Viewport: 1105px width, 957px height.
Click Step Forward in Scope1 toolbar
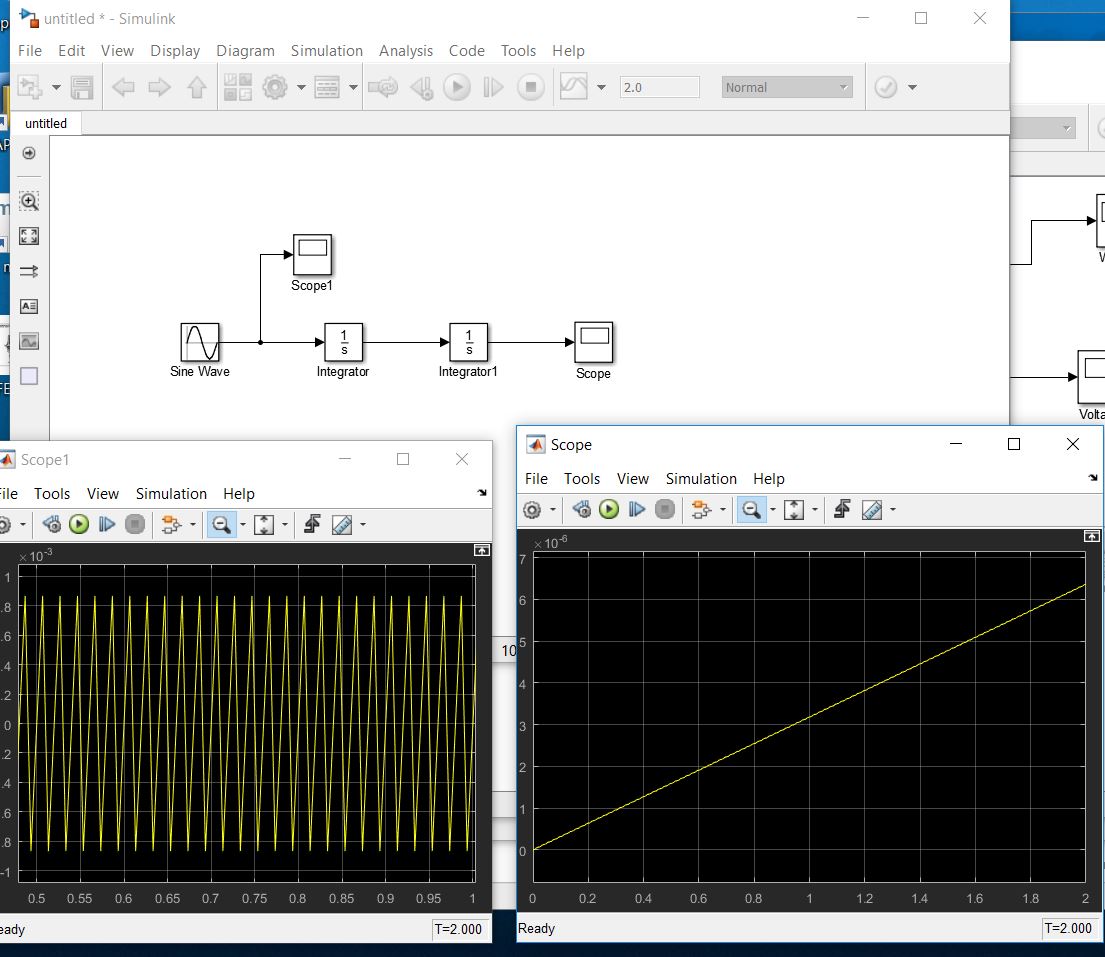pyautogui.click(x=107, y=524)
